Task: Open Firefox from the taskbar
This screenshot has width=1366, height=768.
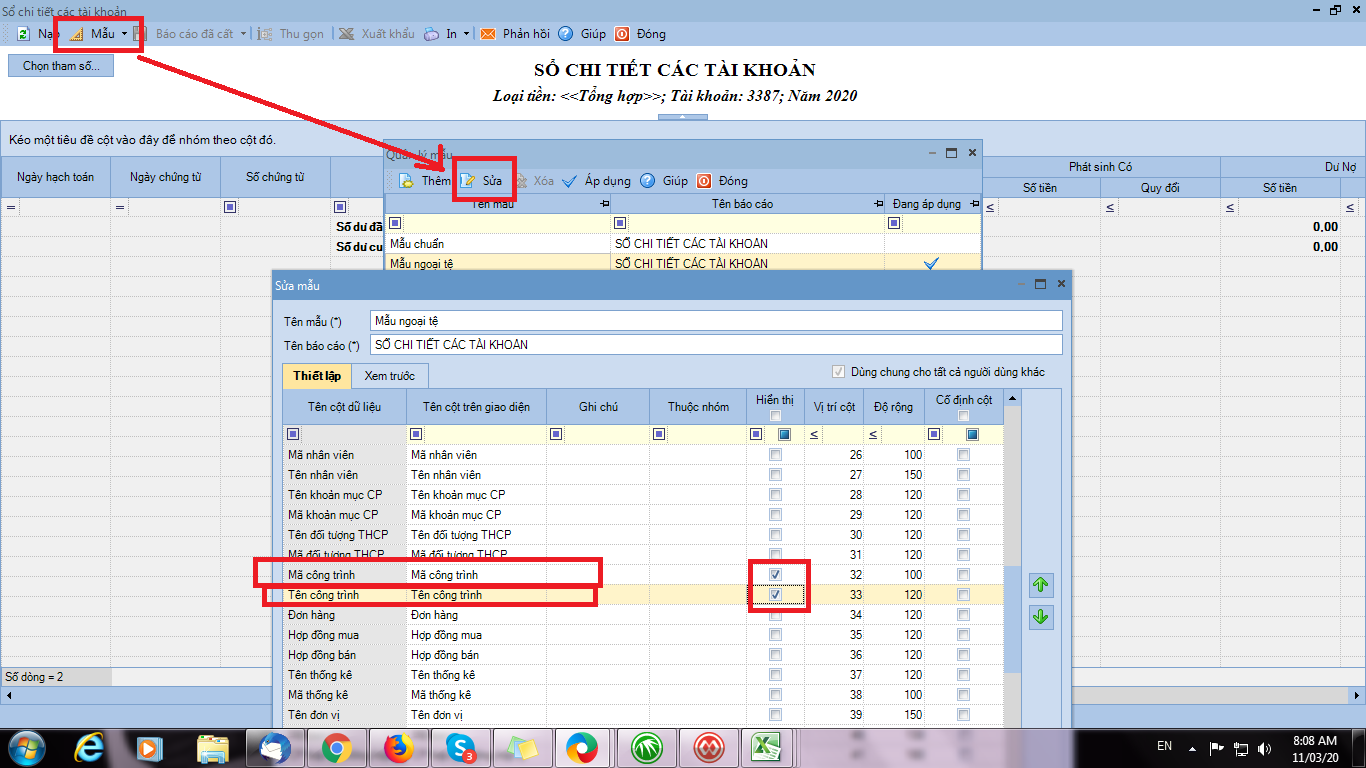Action: (397, 747)
